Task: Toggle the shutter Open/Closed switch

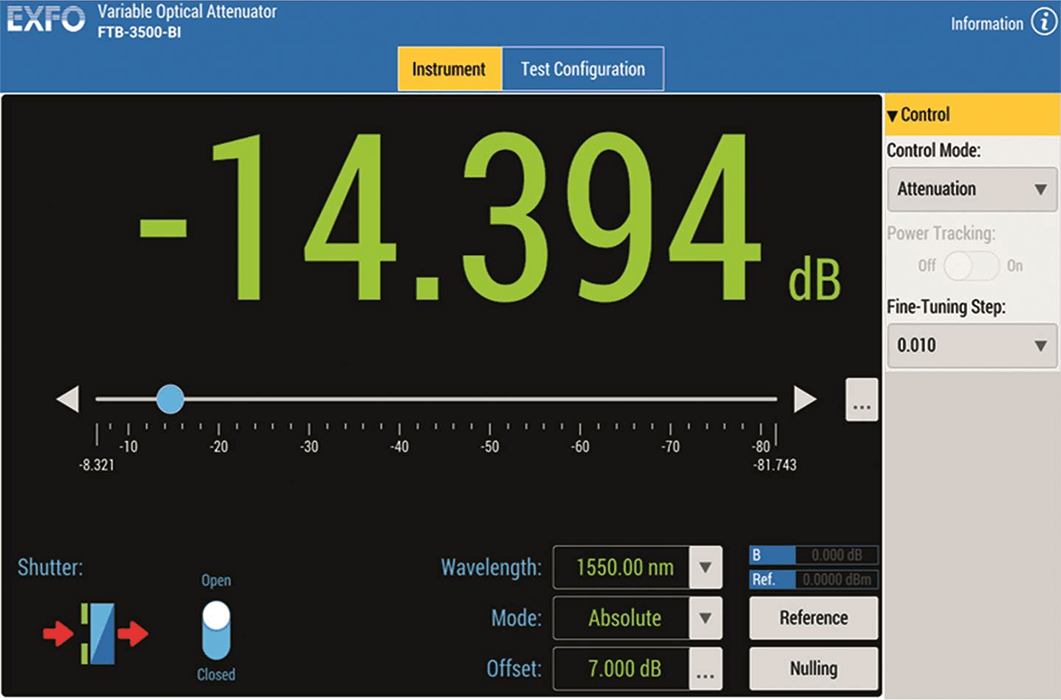Action: 216,630
